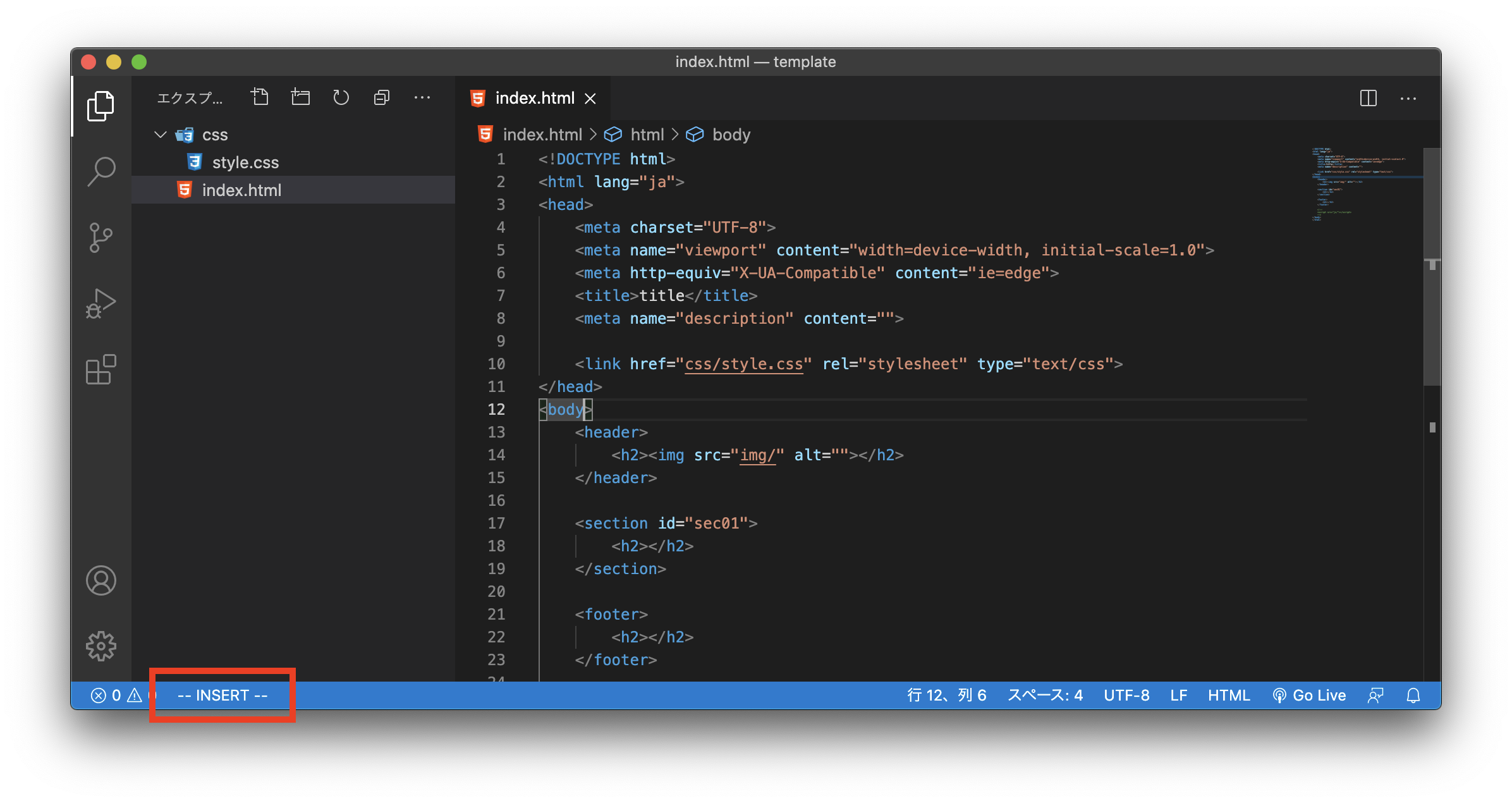The width and height of the screenshot is (1512, 803).
Task: Click the DOCTYPE declaration on line 1
Action: click(607, 159)
